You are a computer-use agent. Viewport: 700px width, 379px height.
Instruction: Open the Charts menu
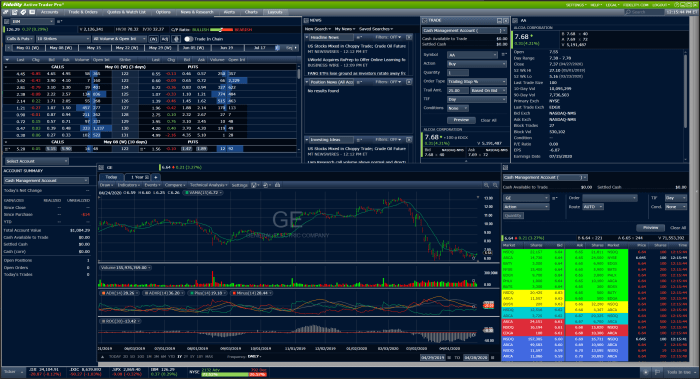[x=251, y=12]
